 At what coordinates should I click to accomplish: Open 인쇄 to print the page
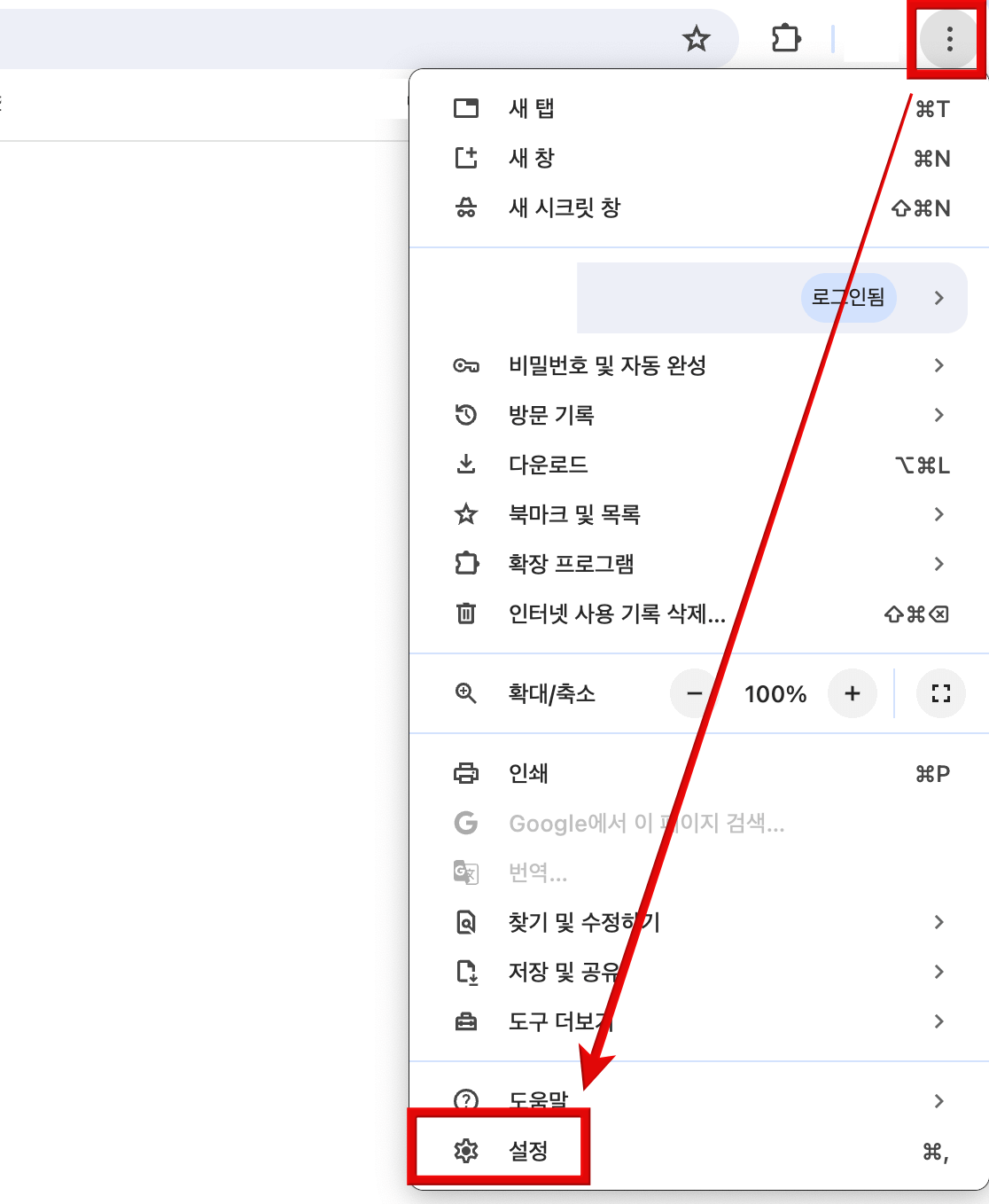[528, 773]
